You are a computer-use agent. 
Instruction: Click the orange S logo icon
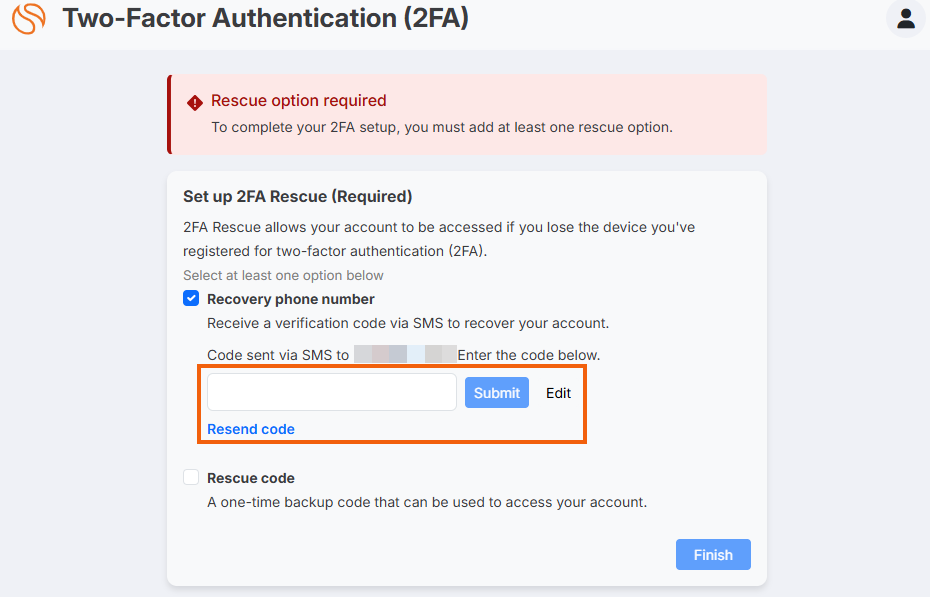[28, 18]
